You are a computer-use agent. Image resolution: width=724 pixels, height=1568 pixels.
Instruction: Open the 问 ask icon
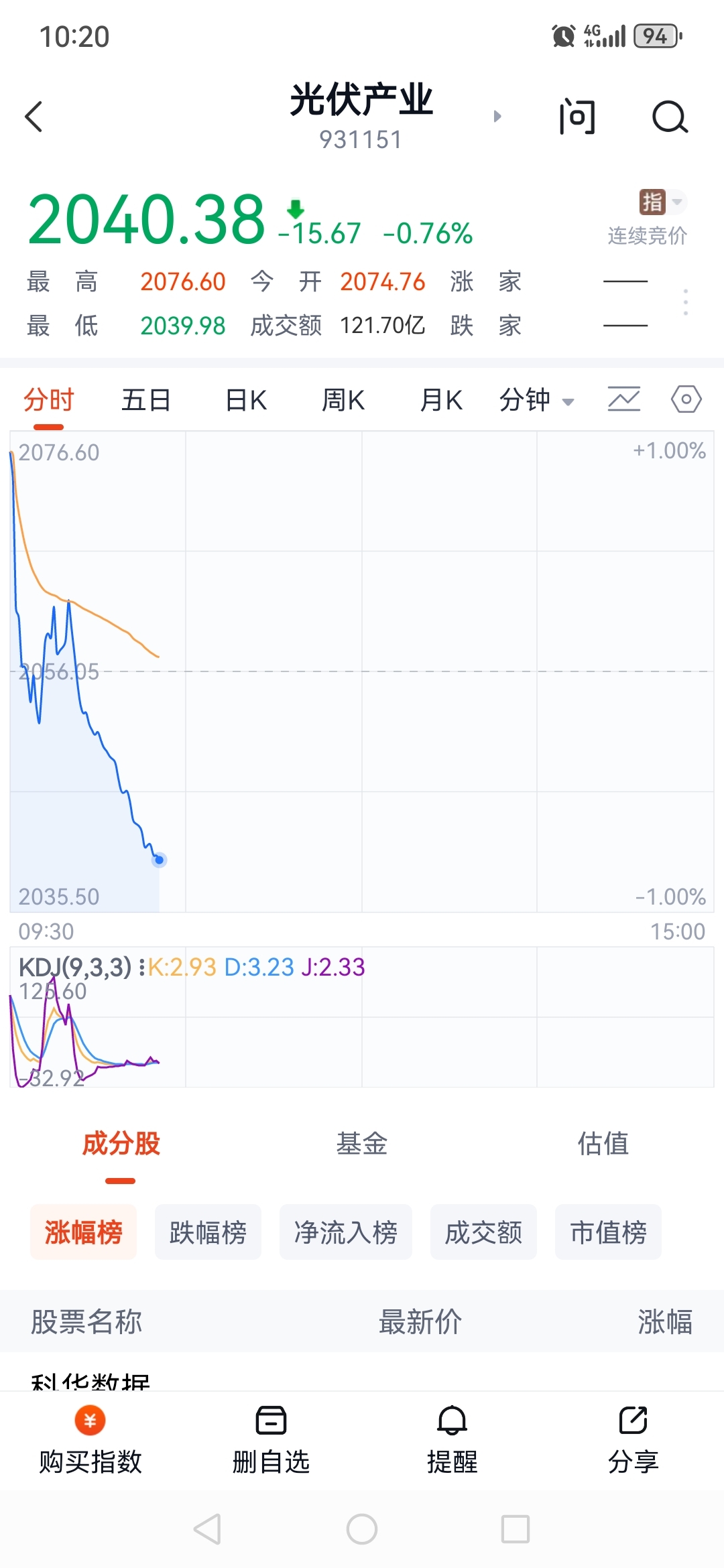pos(577,117)
